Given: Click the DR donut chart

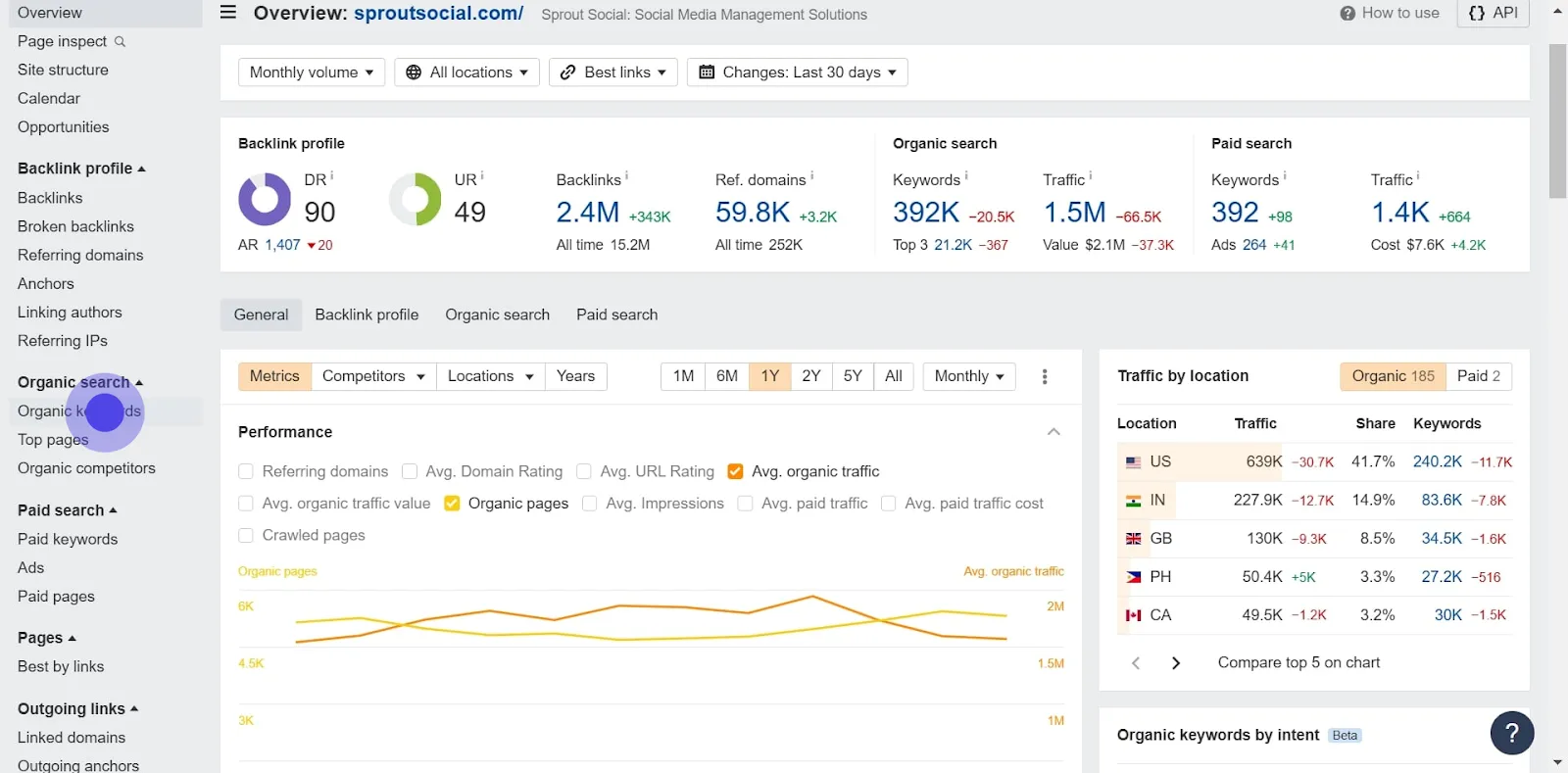Looking at the screenshot, I should pyautogui.click(x=265, y=199).
